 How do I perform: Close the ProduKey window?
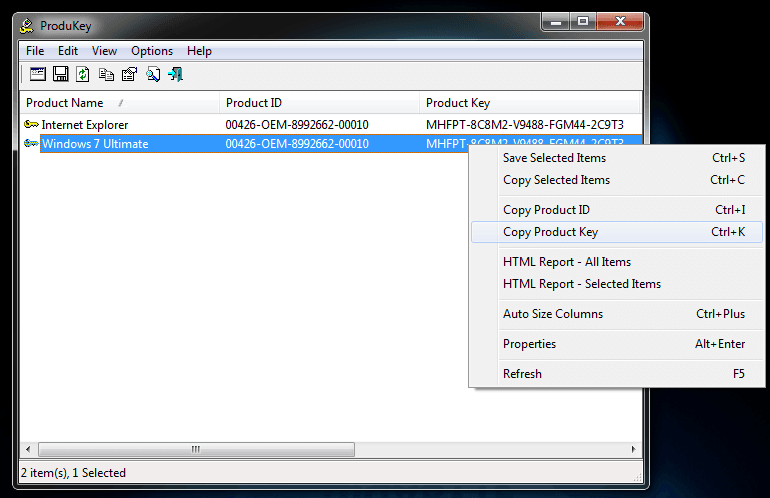(x=620, y=22)
